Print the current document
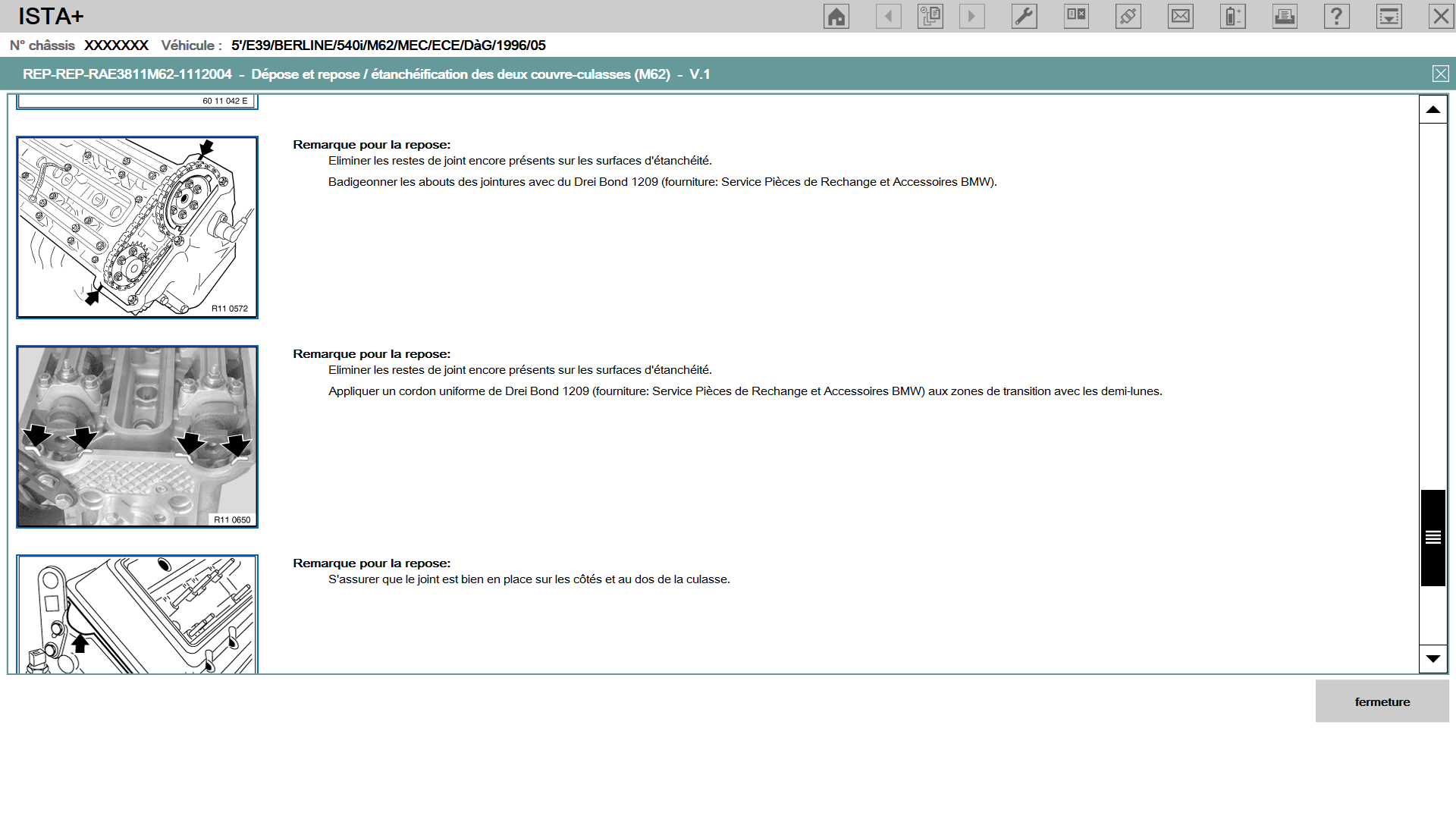This screenshot has height=819, width=1456. click(x=1285, y=16)
